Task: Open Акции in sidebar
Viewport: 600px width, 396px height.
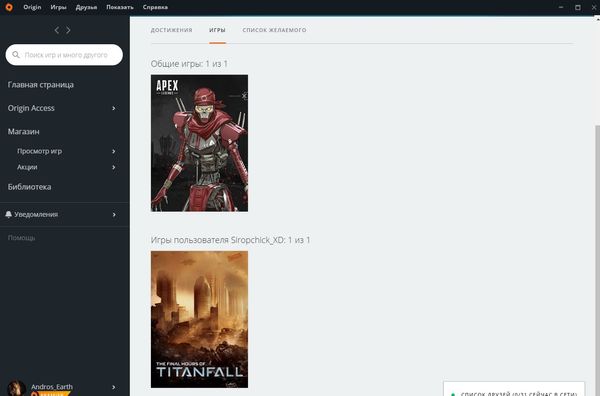Action: [27, 167]
